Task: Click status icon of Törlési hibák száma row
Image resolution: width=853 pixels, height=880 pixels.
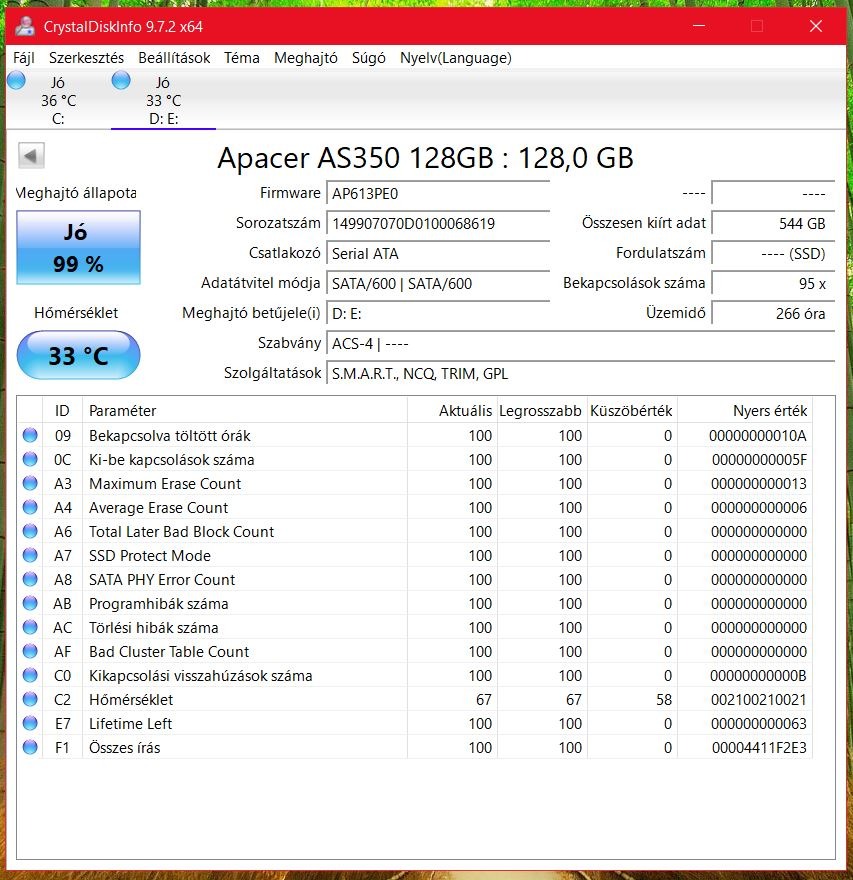Action: [30, 627]
